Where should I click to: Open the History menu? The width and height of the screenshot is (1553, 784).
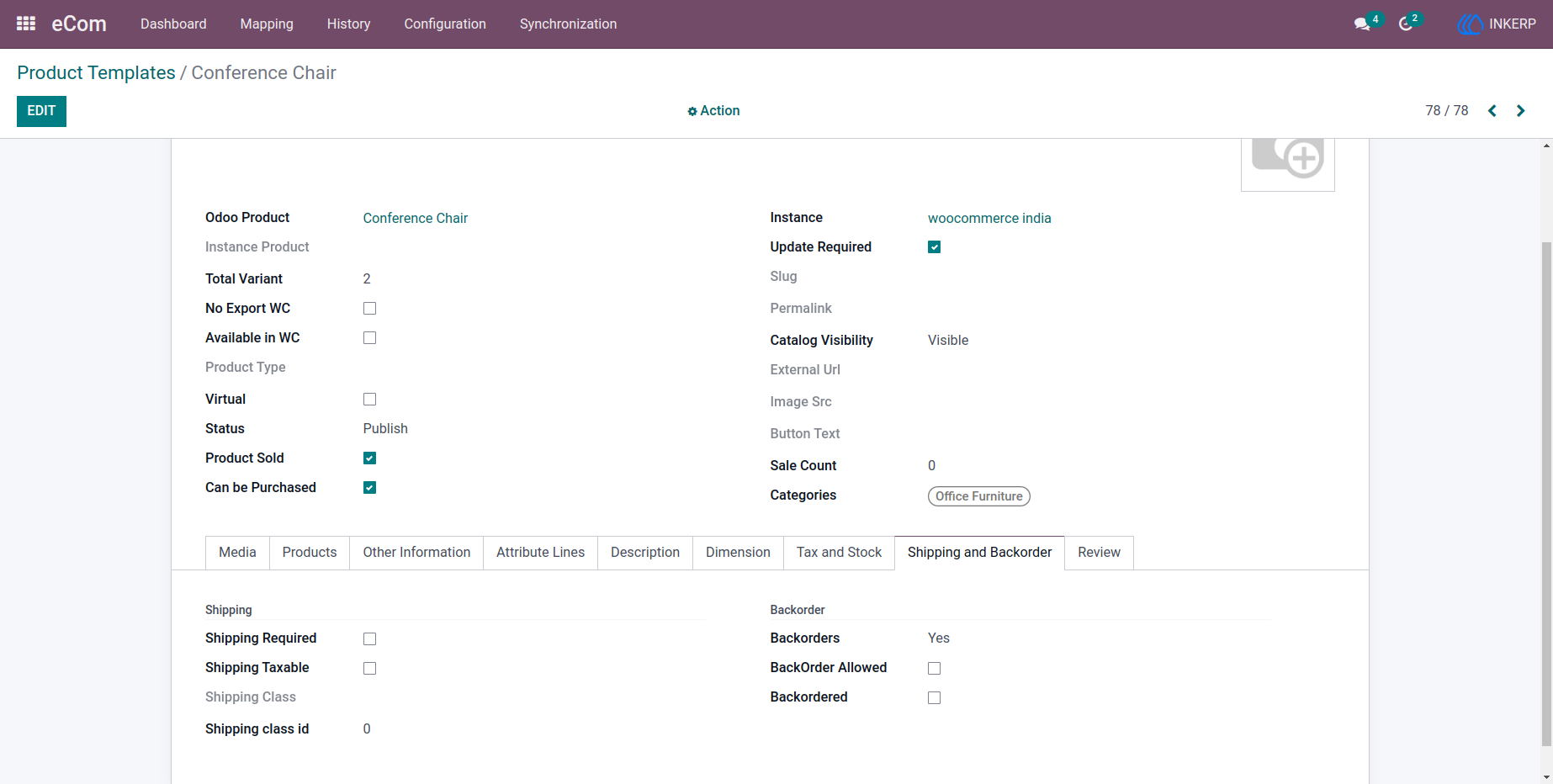coord(348,24)
